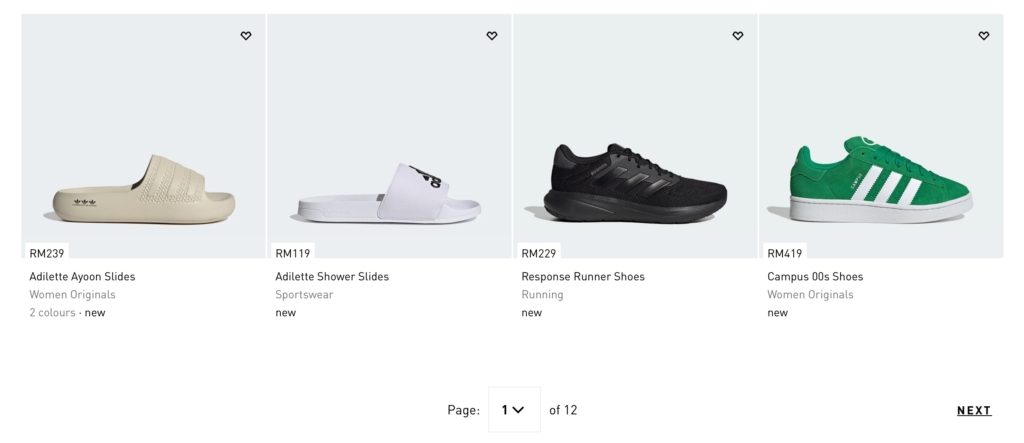Image resolution: width=1024 pixels, height=443 pixels.
Task: Go to NEXT page
Action: 974,410
